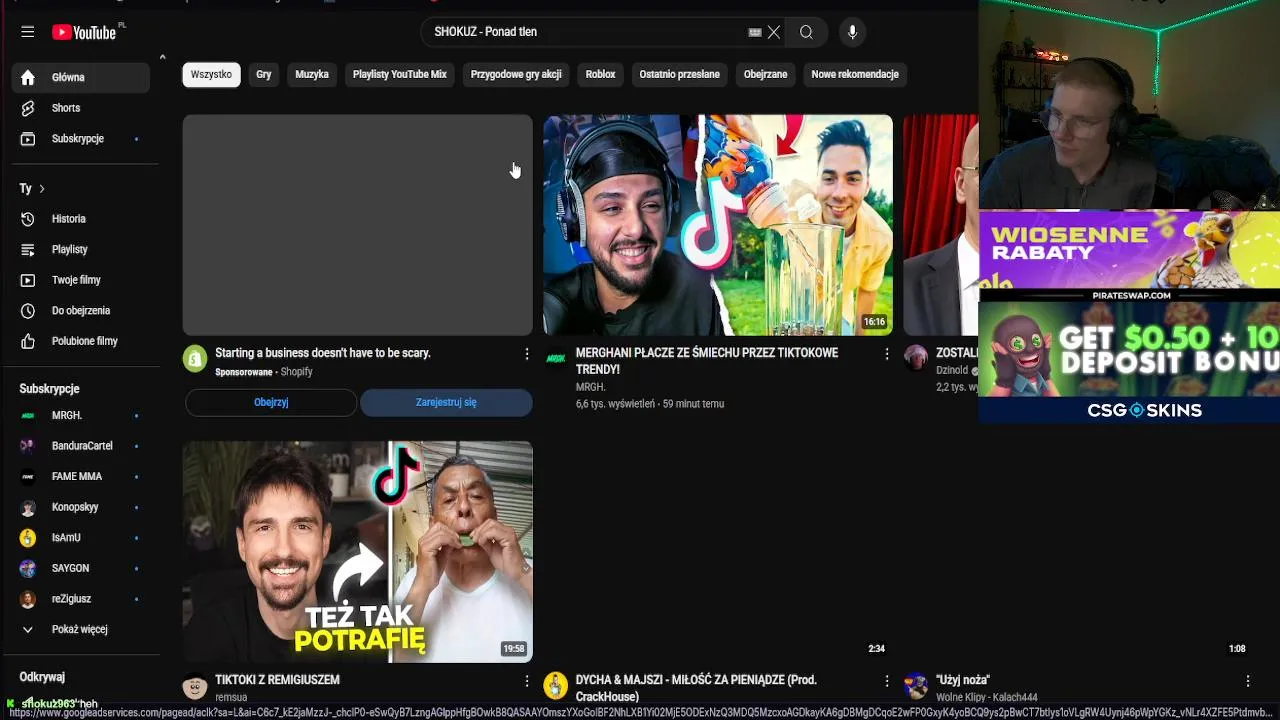Screen dimensions: 1280x720
Task: Click MRGH. channel avatar under video
Action: [555, 358]
